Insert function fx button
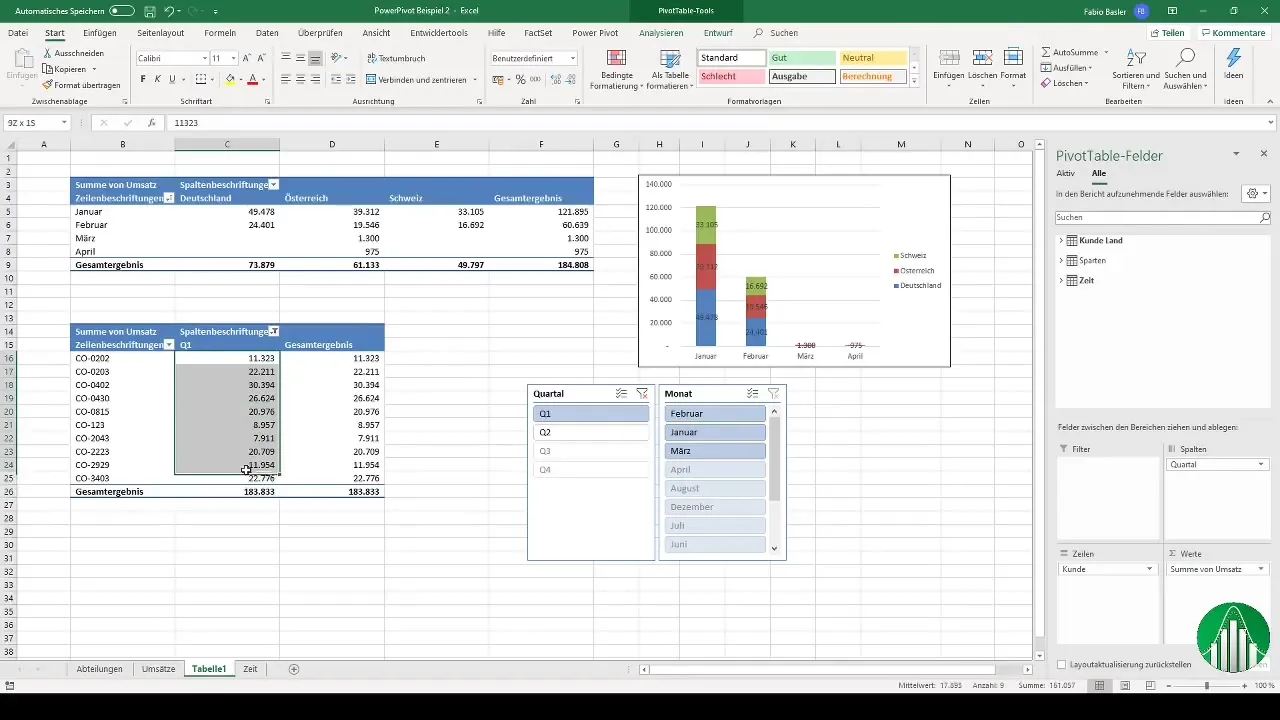Image resolution: width=1280 pixels, height=720 pixels. 152,123
